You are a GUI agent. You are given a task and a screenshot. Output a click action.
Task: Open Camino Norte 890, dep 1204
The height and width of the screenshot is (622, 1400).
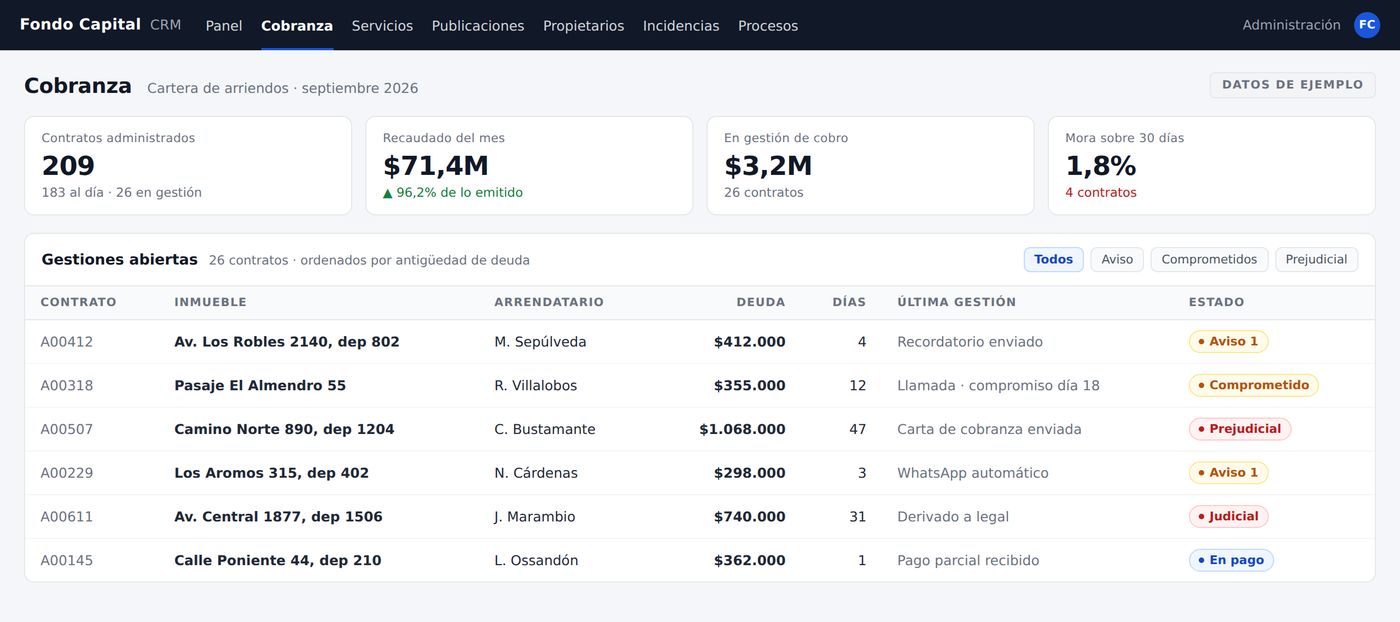click(x=284, y=430)
